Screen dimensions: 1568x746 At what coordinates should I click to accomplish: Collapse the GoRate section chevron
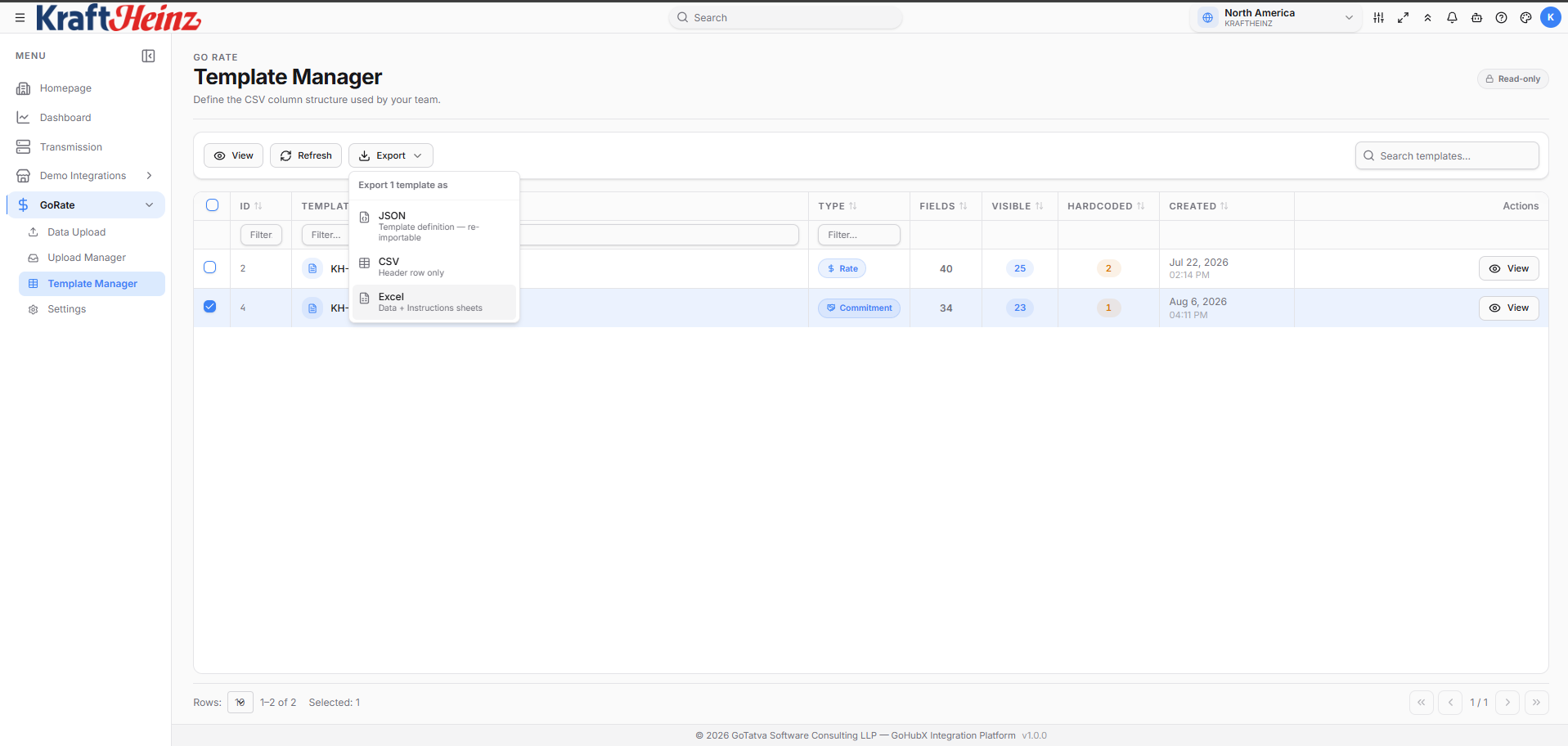pos(149,205)
